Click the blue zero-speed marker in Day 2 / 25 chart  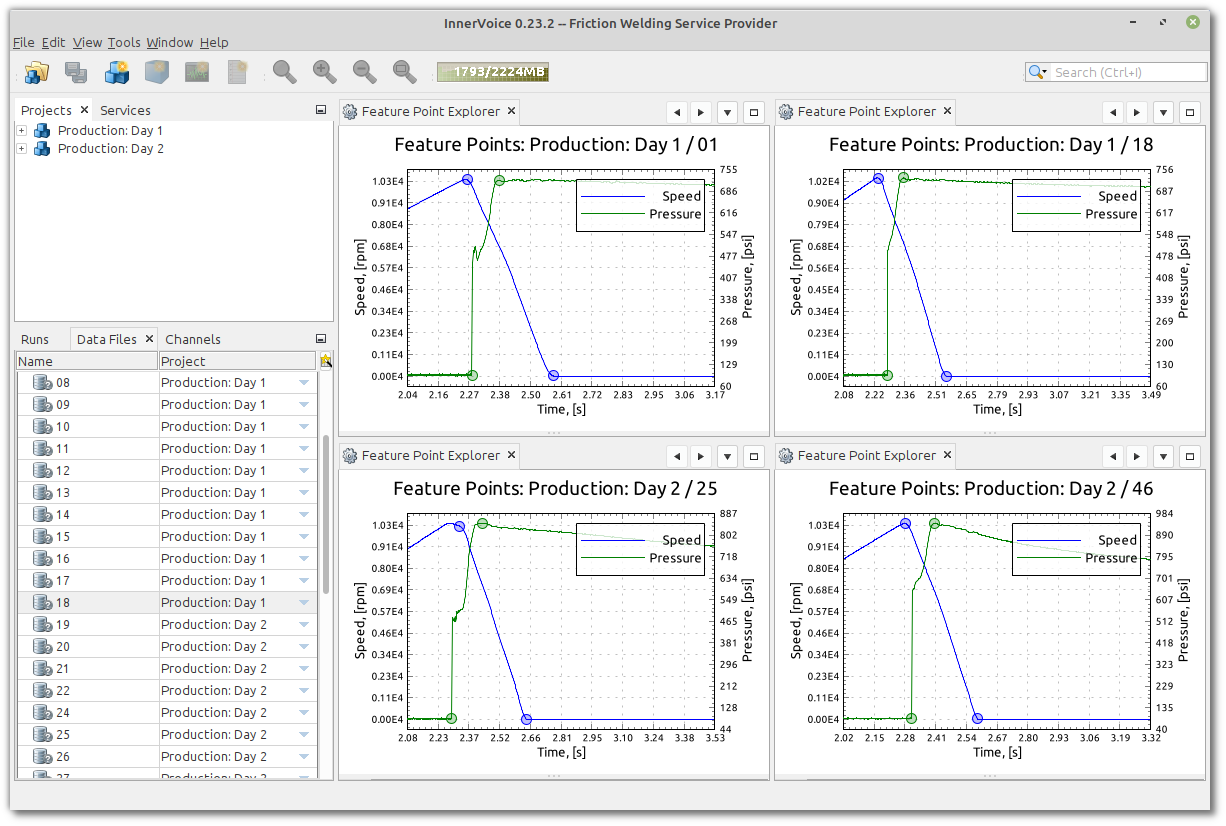tap(526, 719)
